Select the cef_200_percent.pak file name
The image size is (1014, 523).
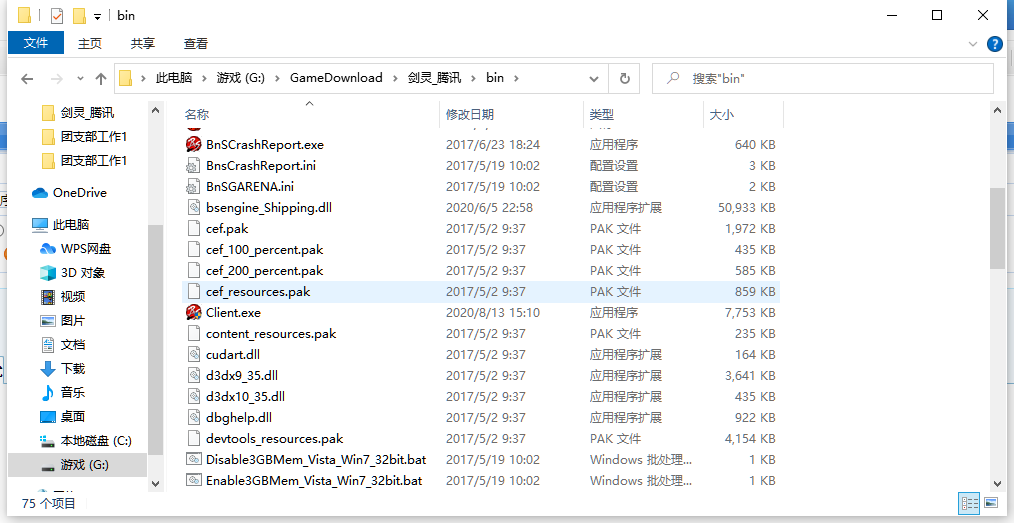[x=264, y=270]
